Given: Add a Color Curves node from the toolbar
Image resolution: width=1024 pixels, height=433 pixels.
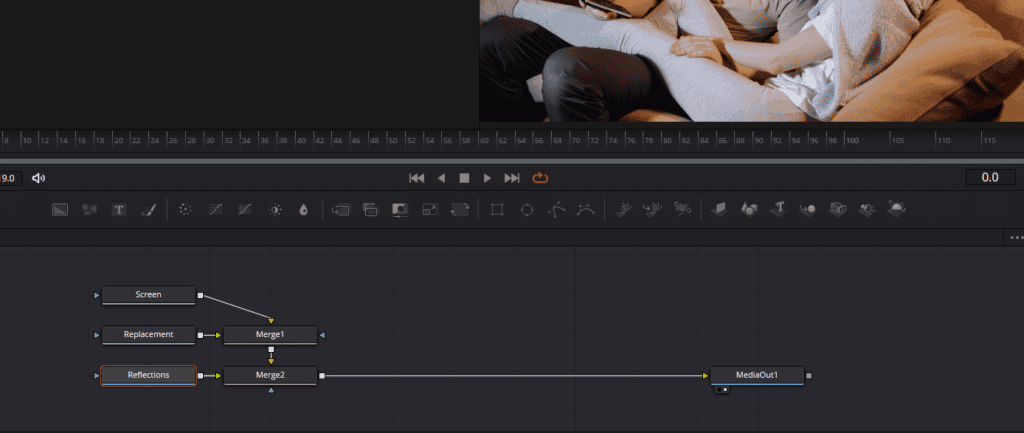Looking at the screenshot, I should click(x=216, y=210).
